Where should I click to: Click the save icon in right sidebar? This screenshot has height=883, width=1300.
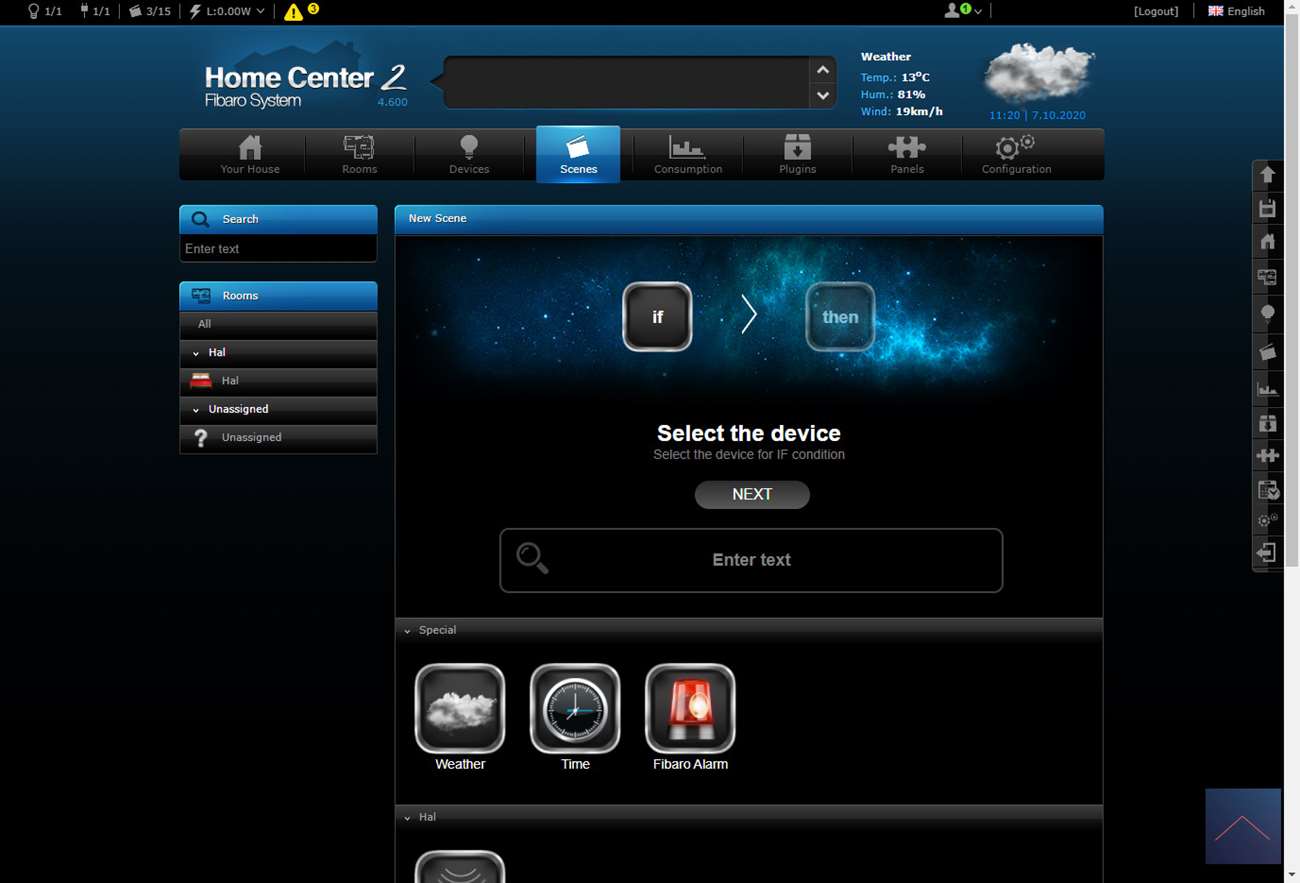pyautogui.click(x=1267, y=208)
